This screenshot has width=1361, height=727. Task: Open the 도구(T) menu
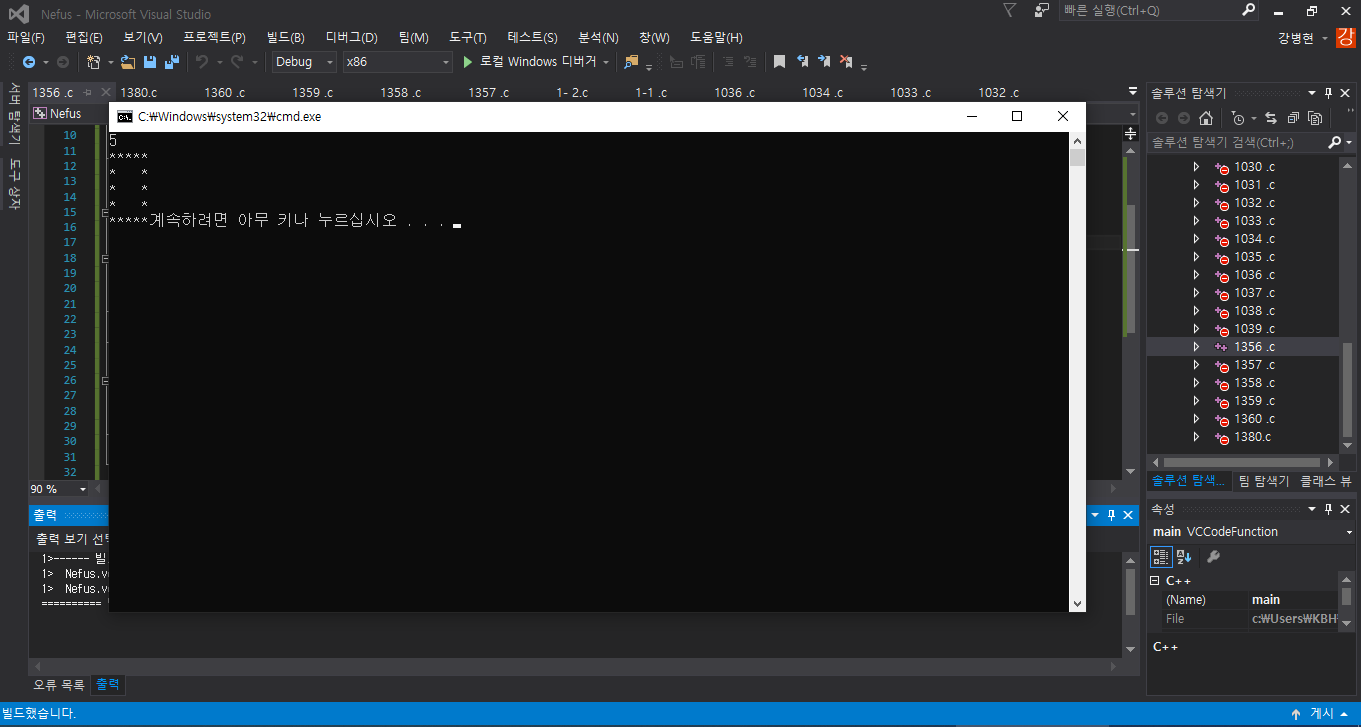[x=468, y=38]
